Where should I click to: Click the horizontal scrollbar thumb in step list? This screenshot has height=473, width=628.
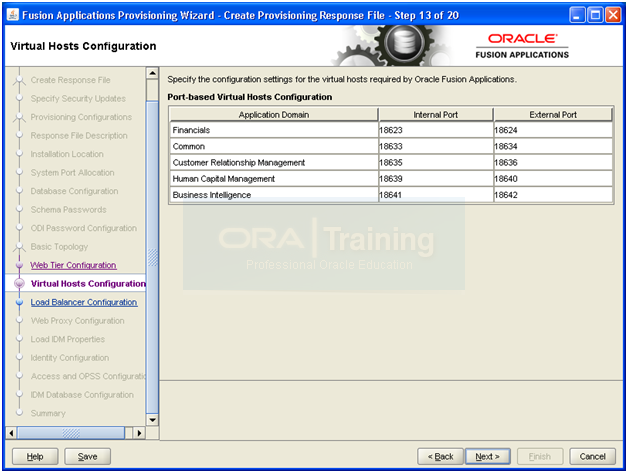[71, 433]
